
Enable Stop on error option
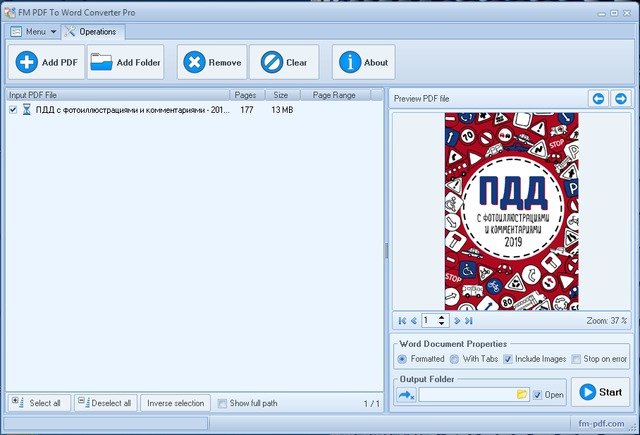click(x=576, y=359)
